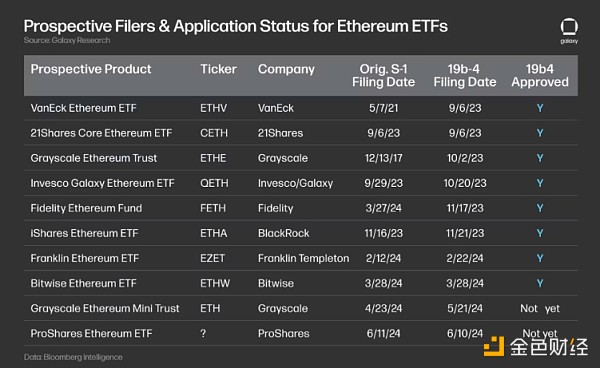Click the ProShares question mark ticker
The image size is (600, 368).
(x=203, y=333)
